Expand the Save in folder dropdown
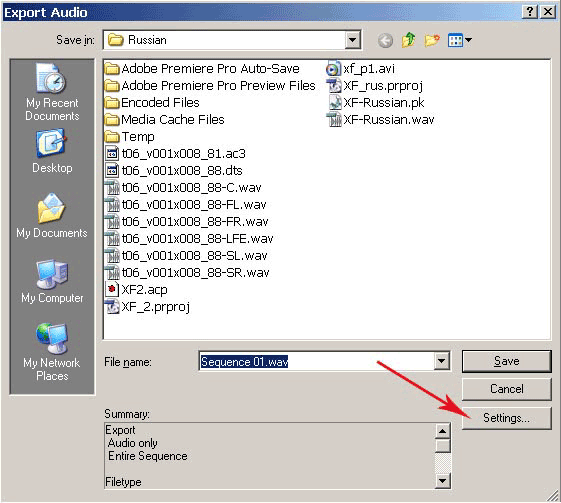This screenshot has width=561, height=503. point(352,40)
